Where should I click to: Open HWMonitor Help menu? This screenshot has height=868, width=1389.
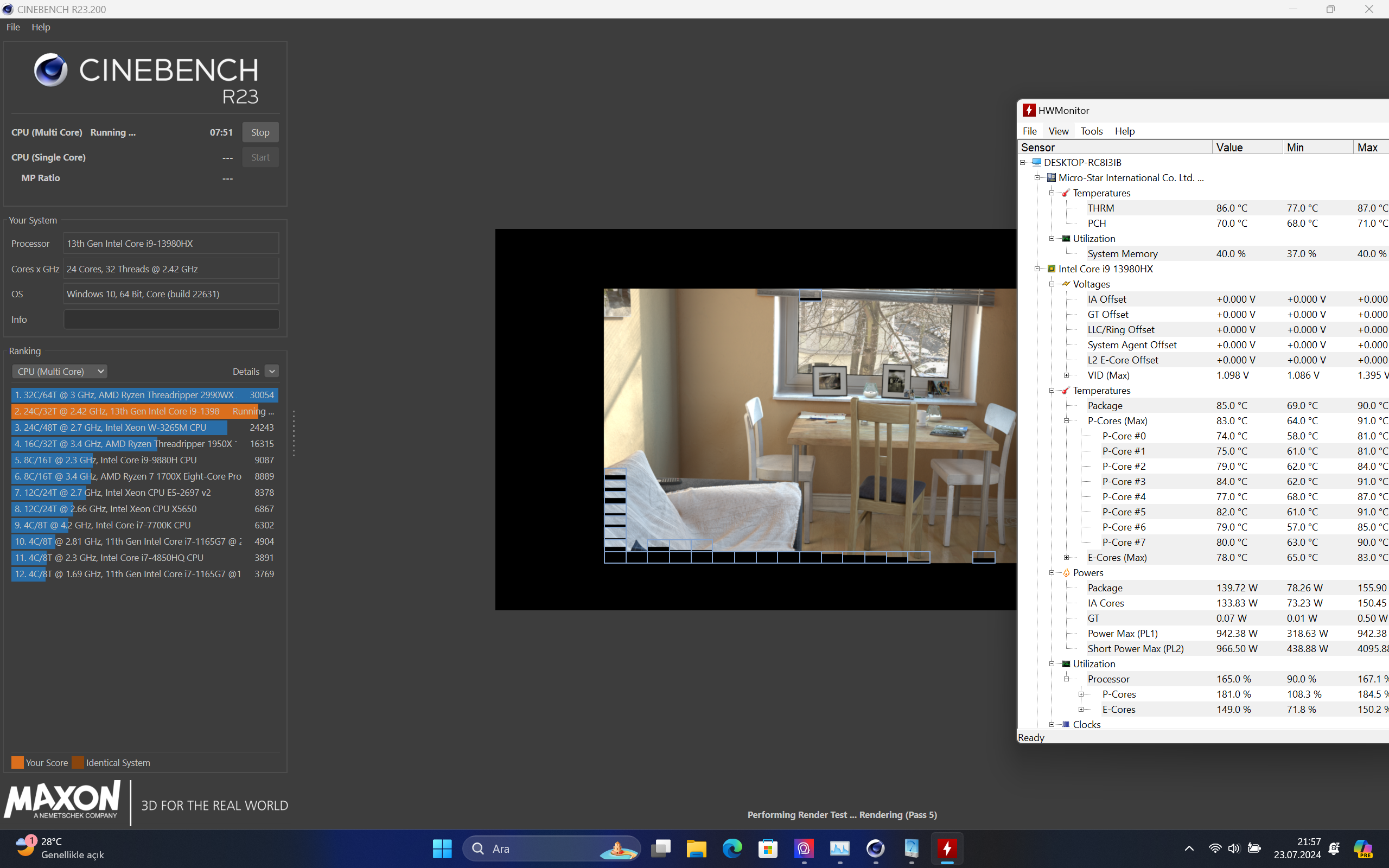pyautogui.click(x=1125, y=131)
